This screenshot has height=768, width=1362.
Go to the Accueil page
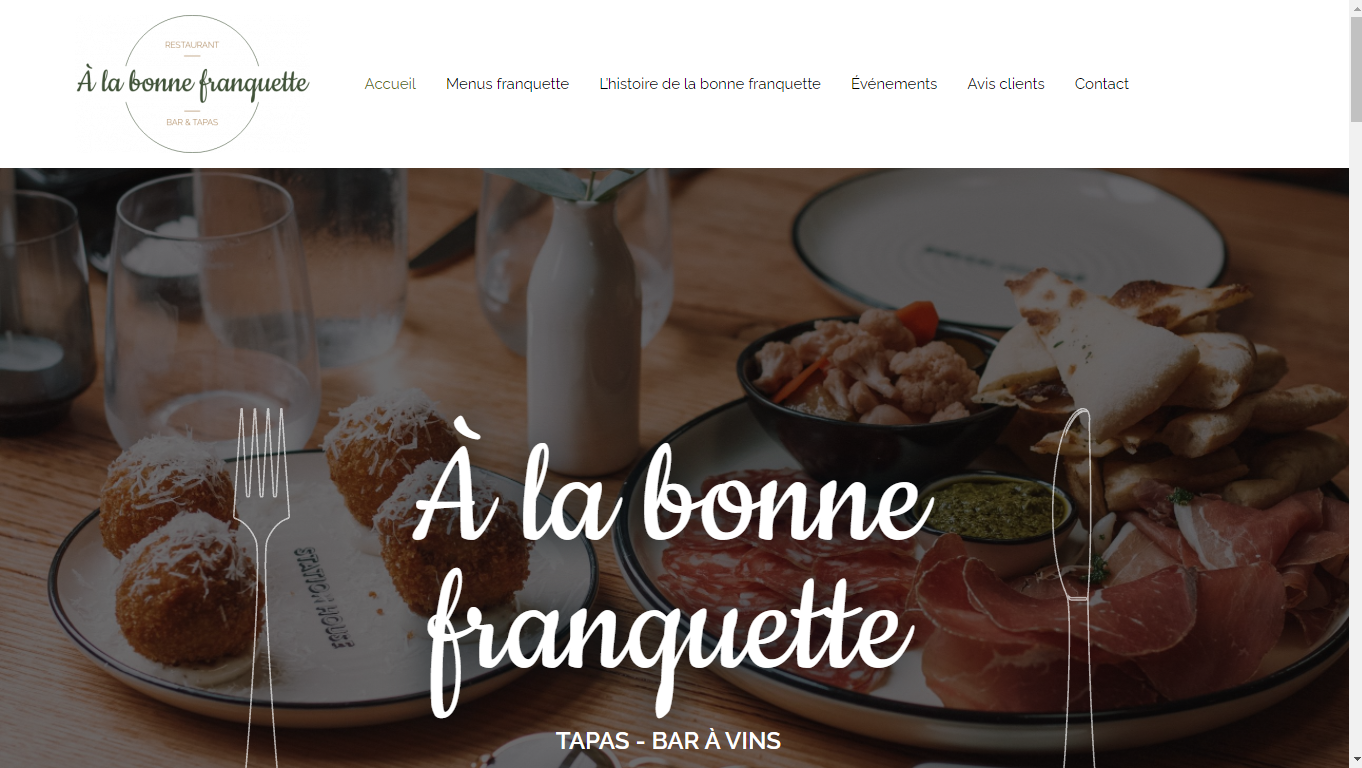click(x=390, y=84)
